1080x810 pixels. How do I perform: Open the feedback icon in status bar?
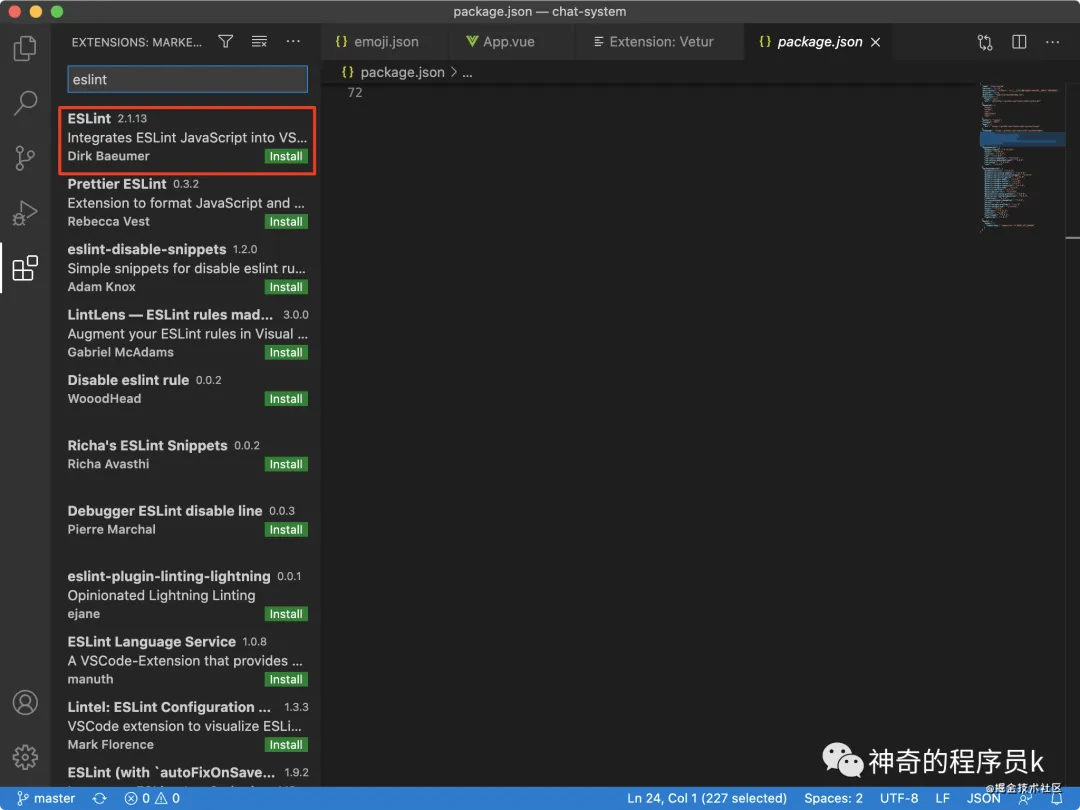click(x=1026, y=799)
